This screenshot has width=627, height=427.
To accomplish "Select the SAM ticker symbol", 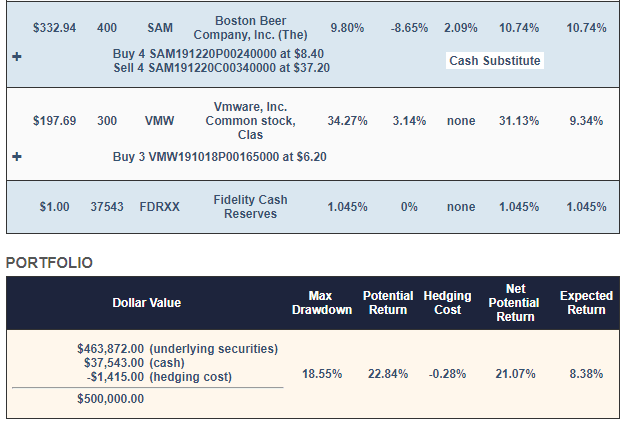I will click(x=159, y=28).
